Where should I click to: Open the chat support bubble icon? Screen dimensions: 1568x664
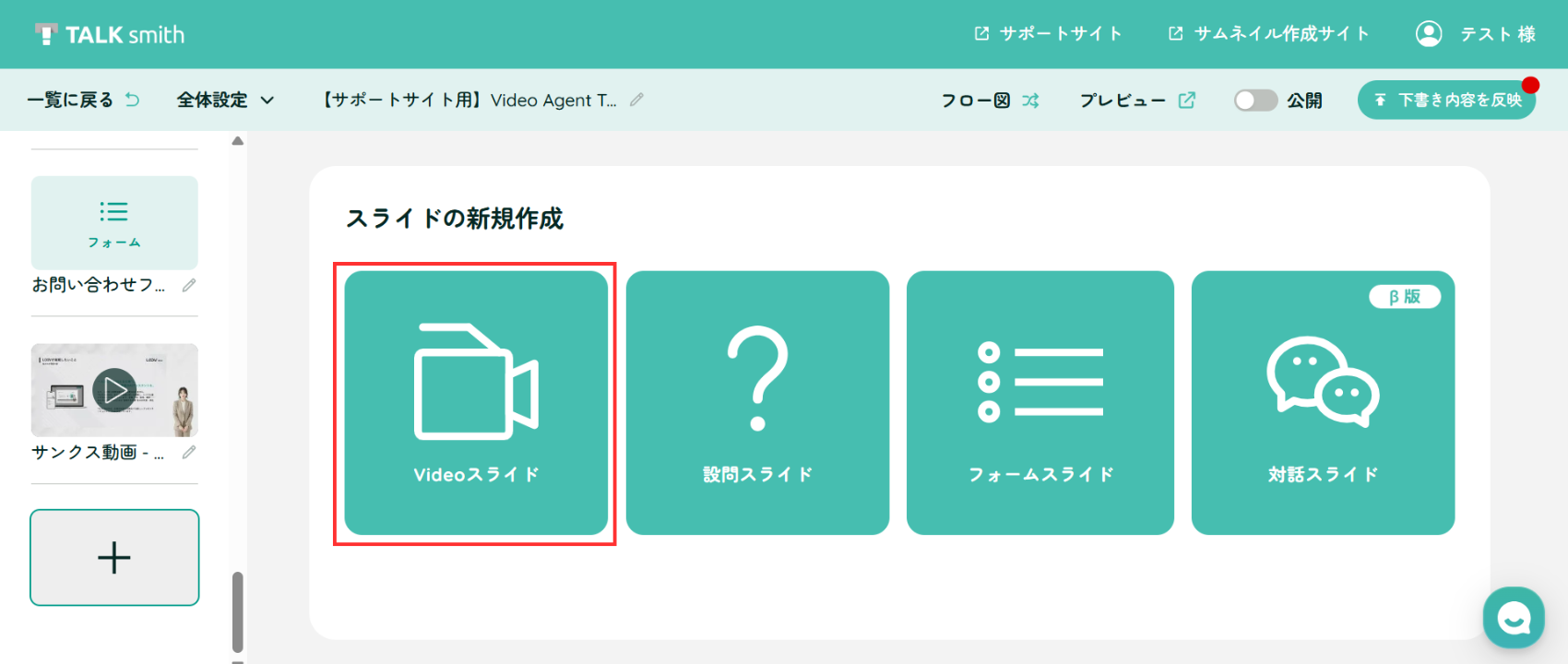pos(1514,618)
